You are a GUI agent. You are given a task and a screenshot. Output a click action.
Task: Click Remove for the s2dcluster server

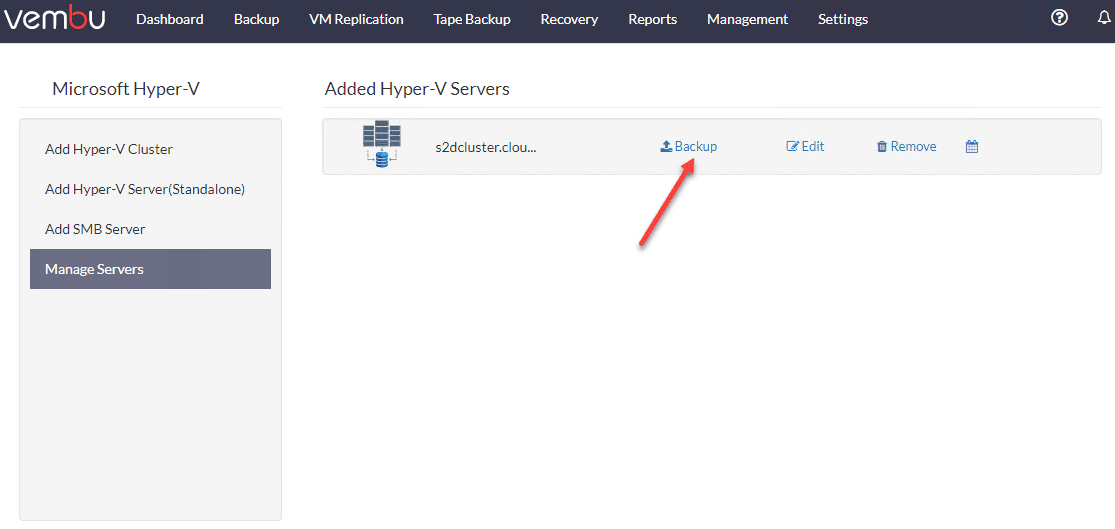pos(906,146)
